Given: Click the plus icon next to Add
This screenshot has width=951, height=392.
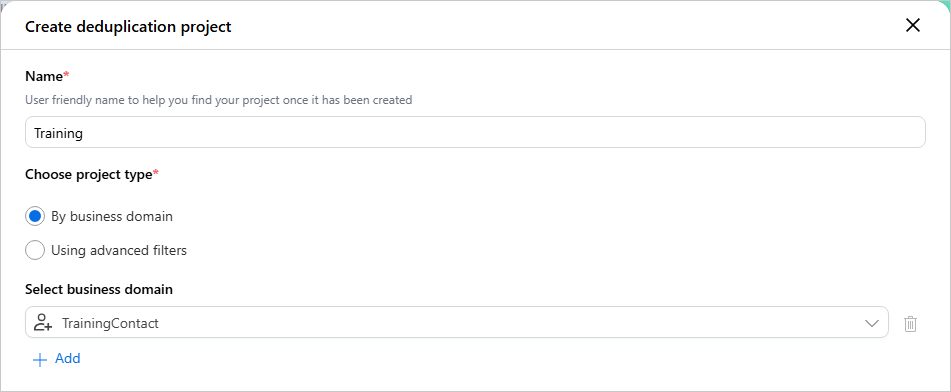Looking at the screenshot, I should pyautogui.click(x=39, y=360).
